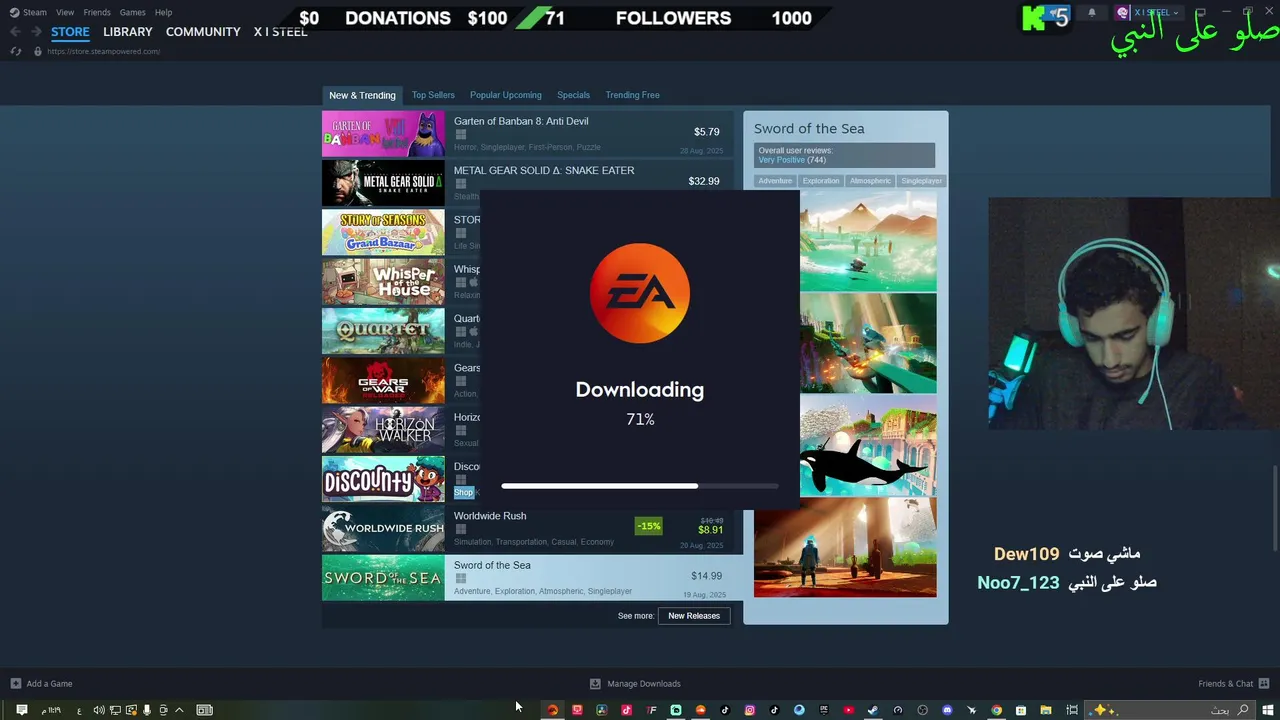Open the Trending Free tab
This screenshot has width=1280, height=720.
(632, 95)
